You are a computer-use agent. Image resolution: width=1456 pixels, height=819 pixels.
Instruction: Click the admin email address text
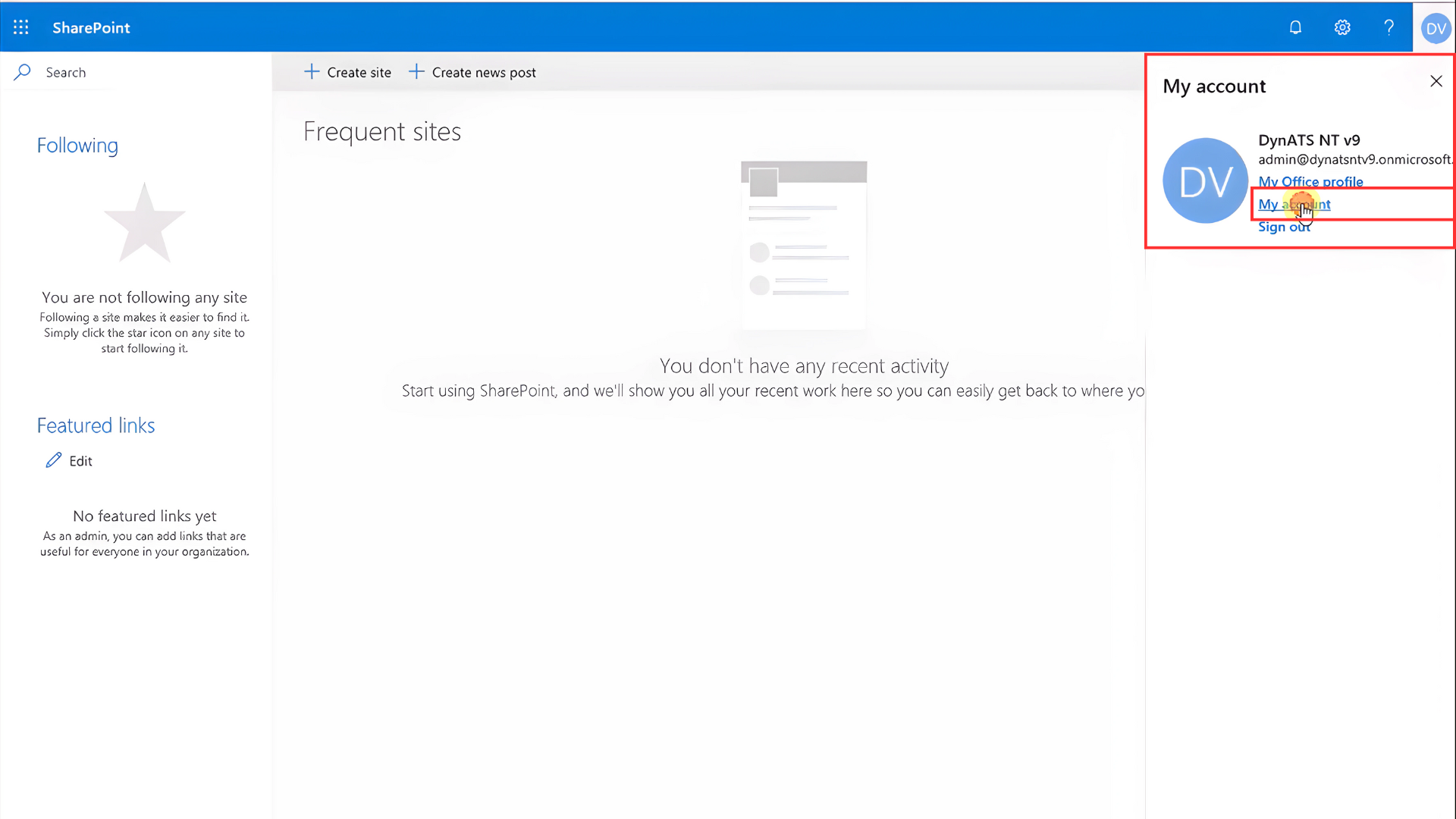click(1355, 159)
